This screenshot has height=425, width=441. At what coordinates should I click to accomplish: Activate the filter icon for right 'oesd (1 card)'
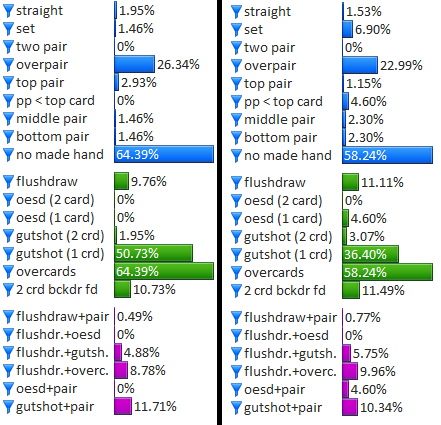point(236,219)
